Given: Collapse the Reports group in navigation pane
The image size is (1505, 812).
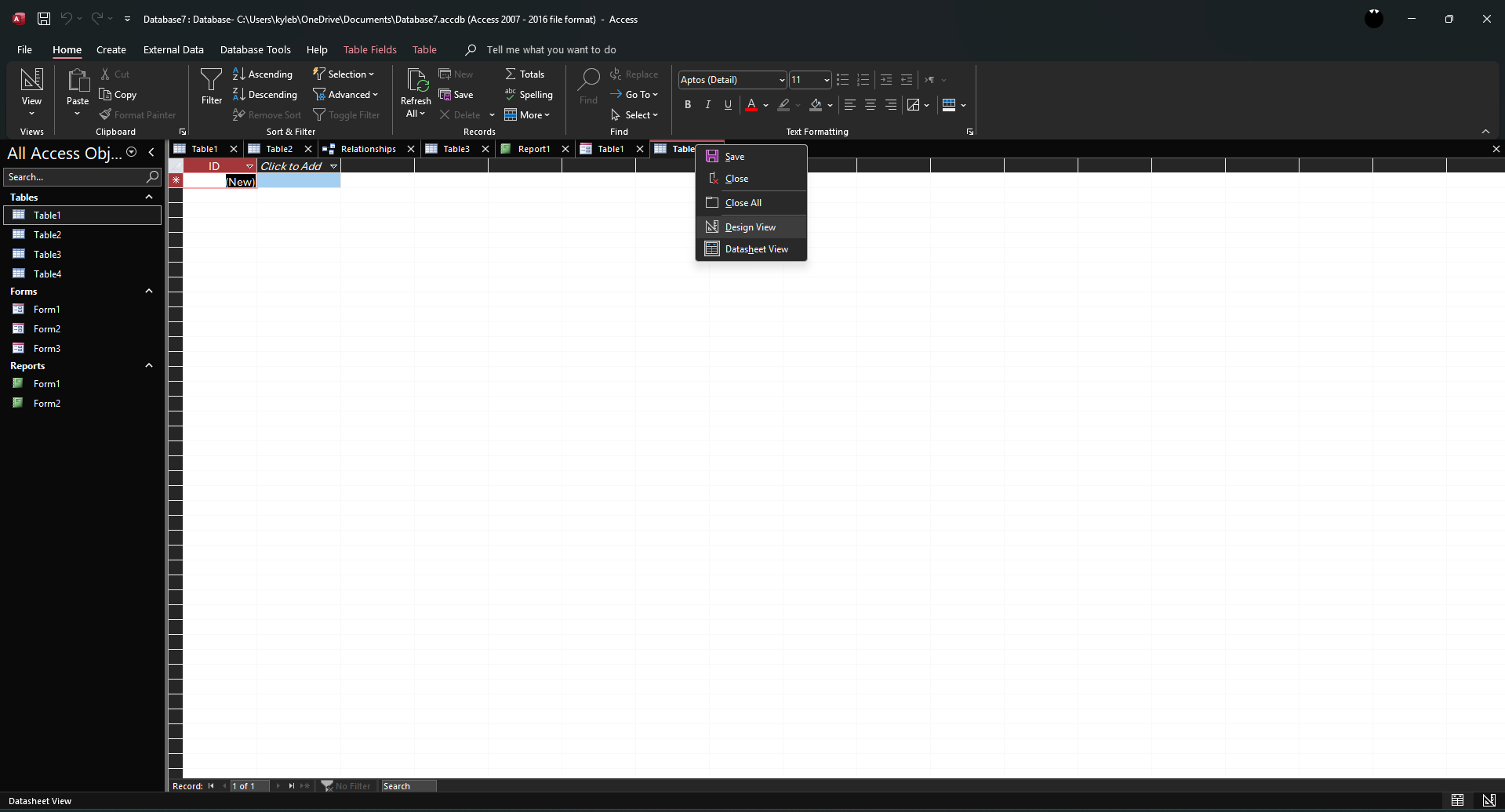Looking at the screenshot, I should (x=149, y=366).
